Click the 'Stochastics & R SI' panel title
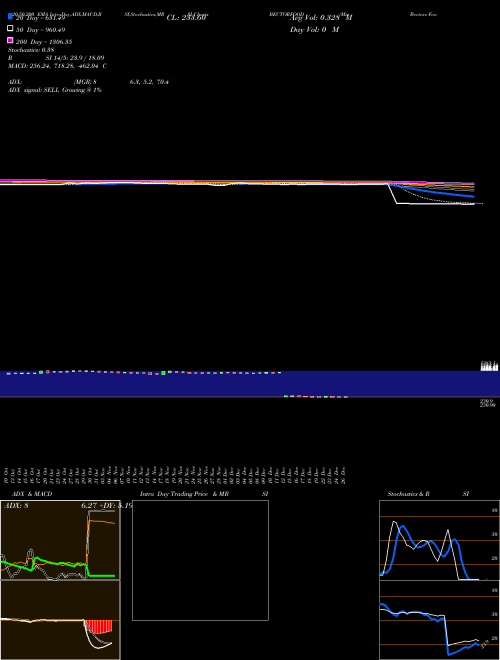500x660 pixels. 428,494
